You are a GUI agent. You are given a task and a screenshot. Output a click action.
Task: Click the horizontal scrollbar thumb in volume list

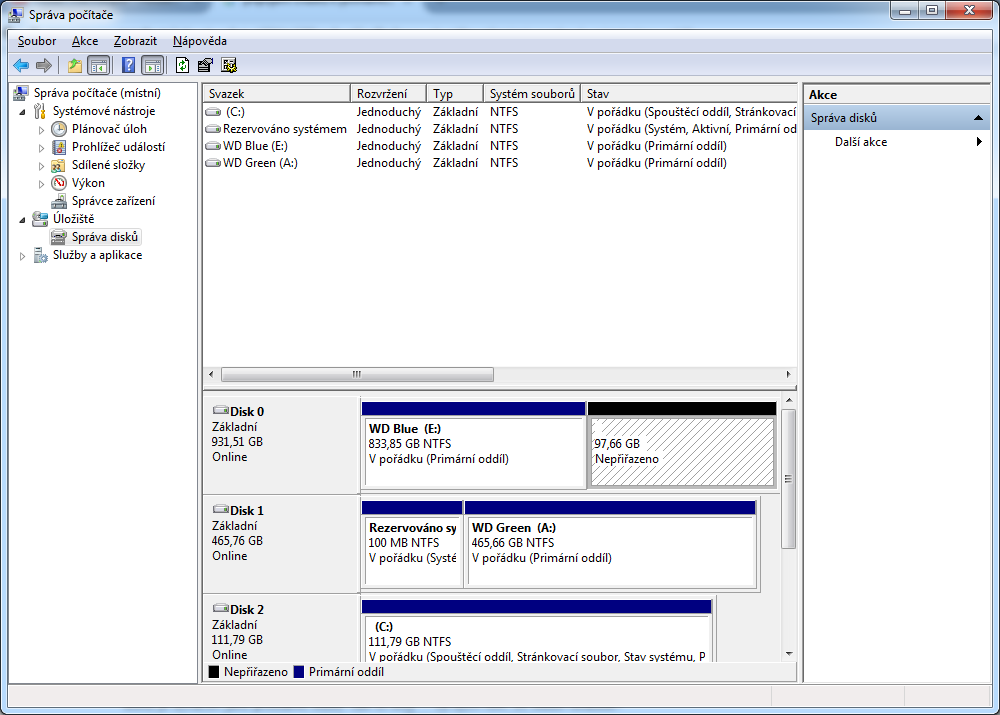[357, 374]
